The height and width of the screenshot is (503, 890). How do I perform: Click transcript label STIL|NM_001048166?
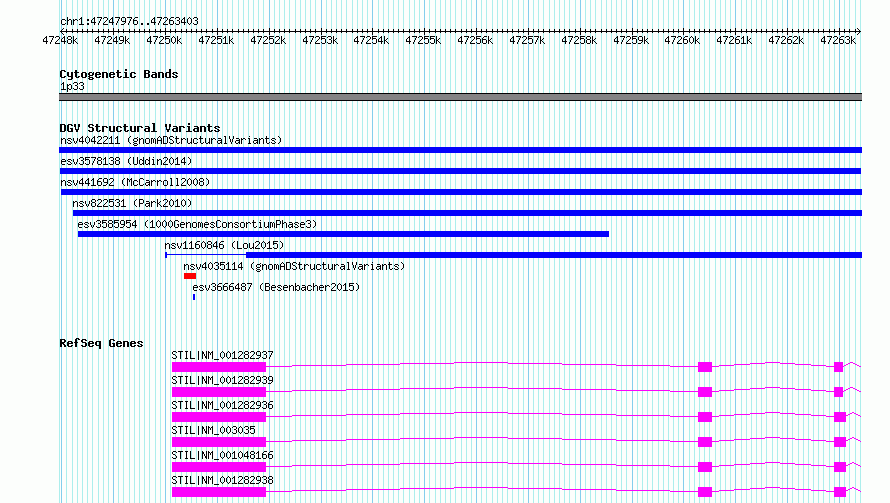point(222,455)
